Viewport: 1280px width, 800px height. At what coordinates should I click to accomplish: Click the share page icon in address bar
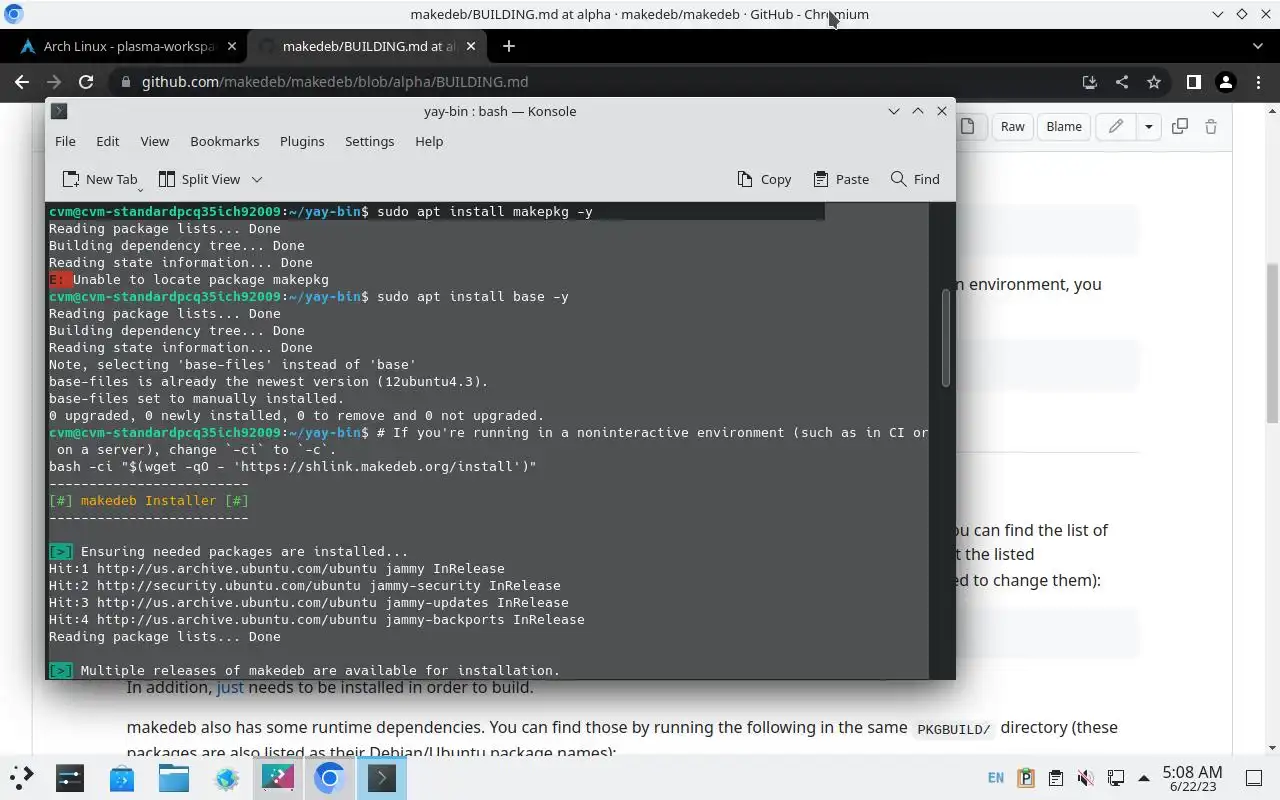click(x=1122, y=82)
